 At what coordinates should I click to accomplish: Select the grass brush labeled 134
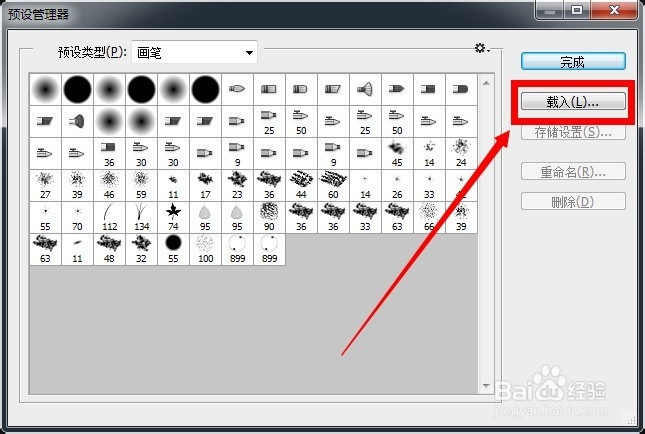click(141, 218)
